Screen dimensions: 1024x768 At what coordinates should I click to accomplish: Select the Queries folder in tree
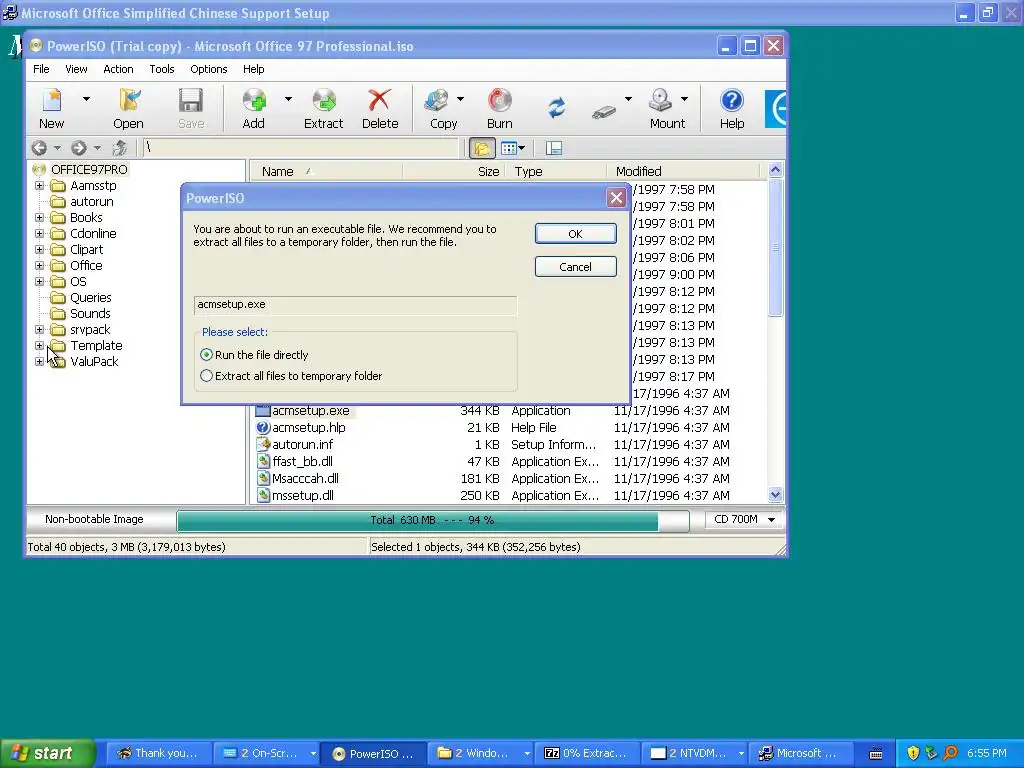91,298
